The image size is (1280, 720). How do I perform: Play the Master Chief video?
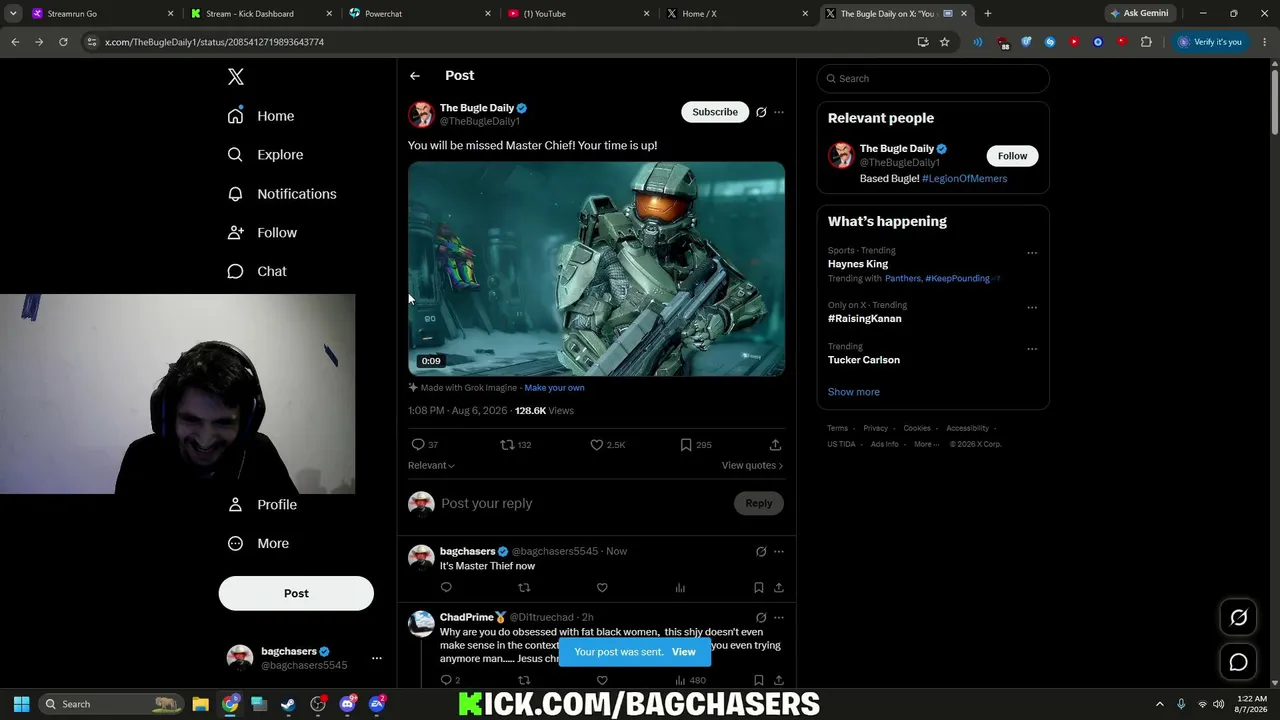[x=596, y=269]
